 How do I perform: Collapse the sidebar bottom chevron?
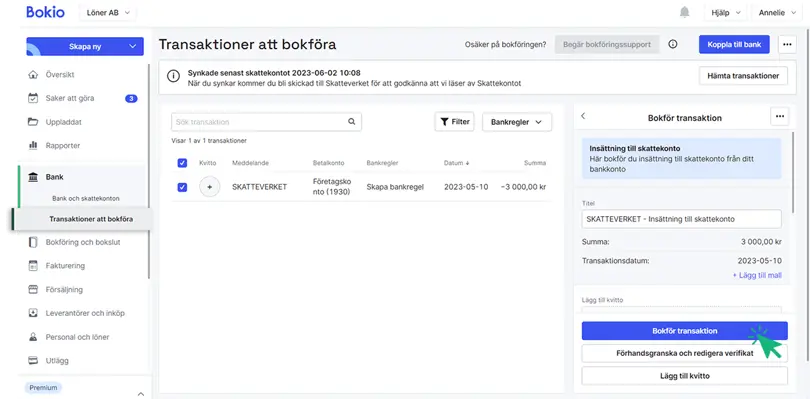[x=141, y=394]
